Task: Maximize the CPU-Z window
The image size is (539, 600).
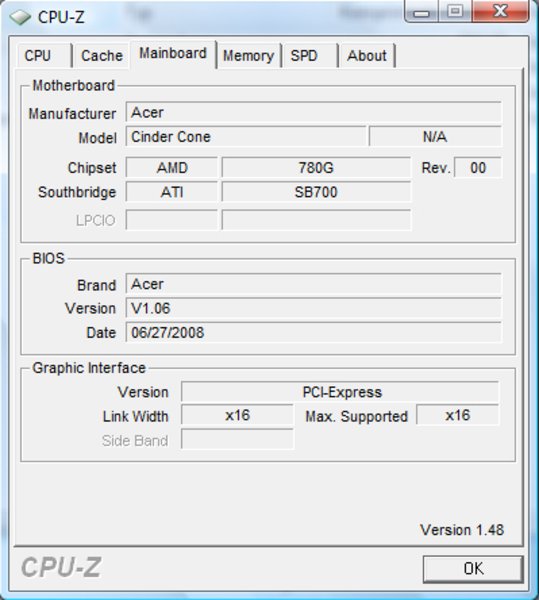Action: [x=455, y=11]
